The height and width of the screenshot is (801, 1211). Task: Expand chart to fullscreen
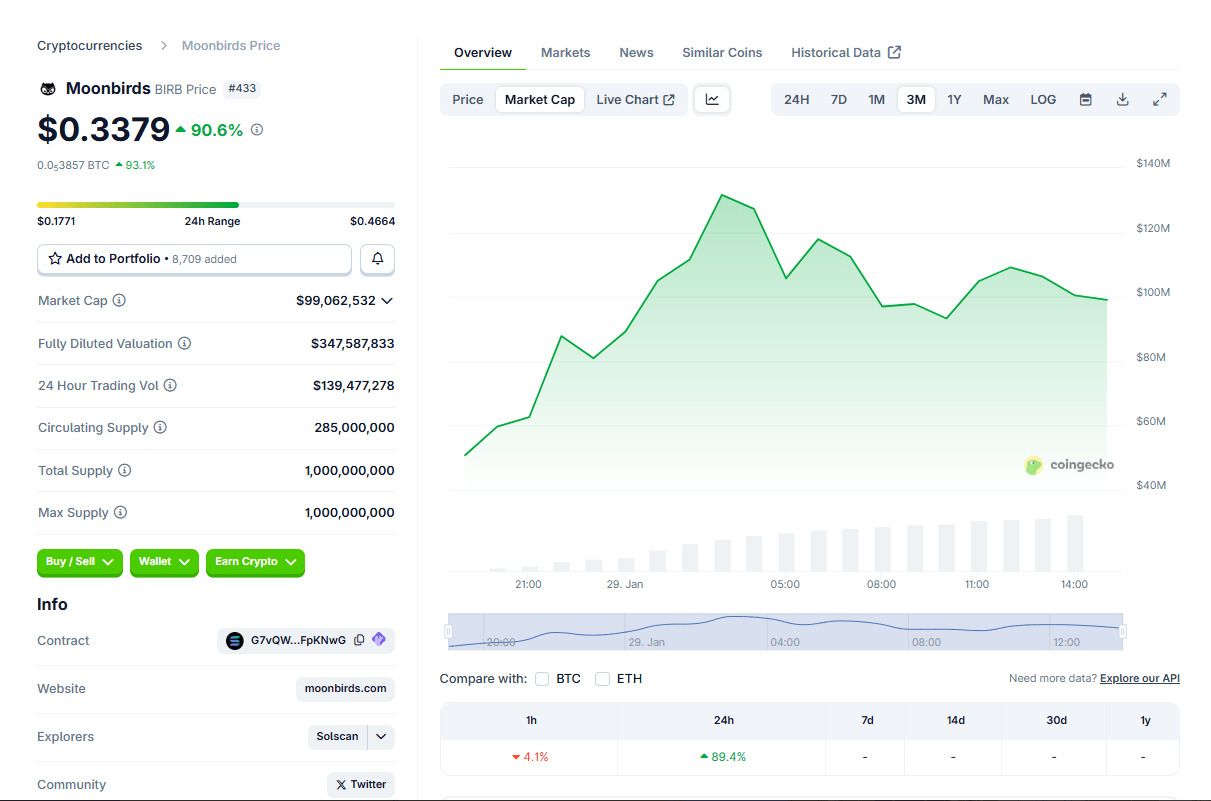pyautogui.click(x=1160, y=99)
